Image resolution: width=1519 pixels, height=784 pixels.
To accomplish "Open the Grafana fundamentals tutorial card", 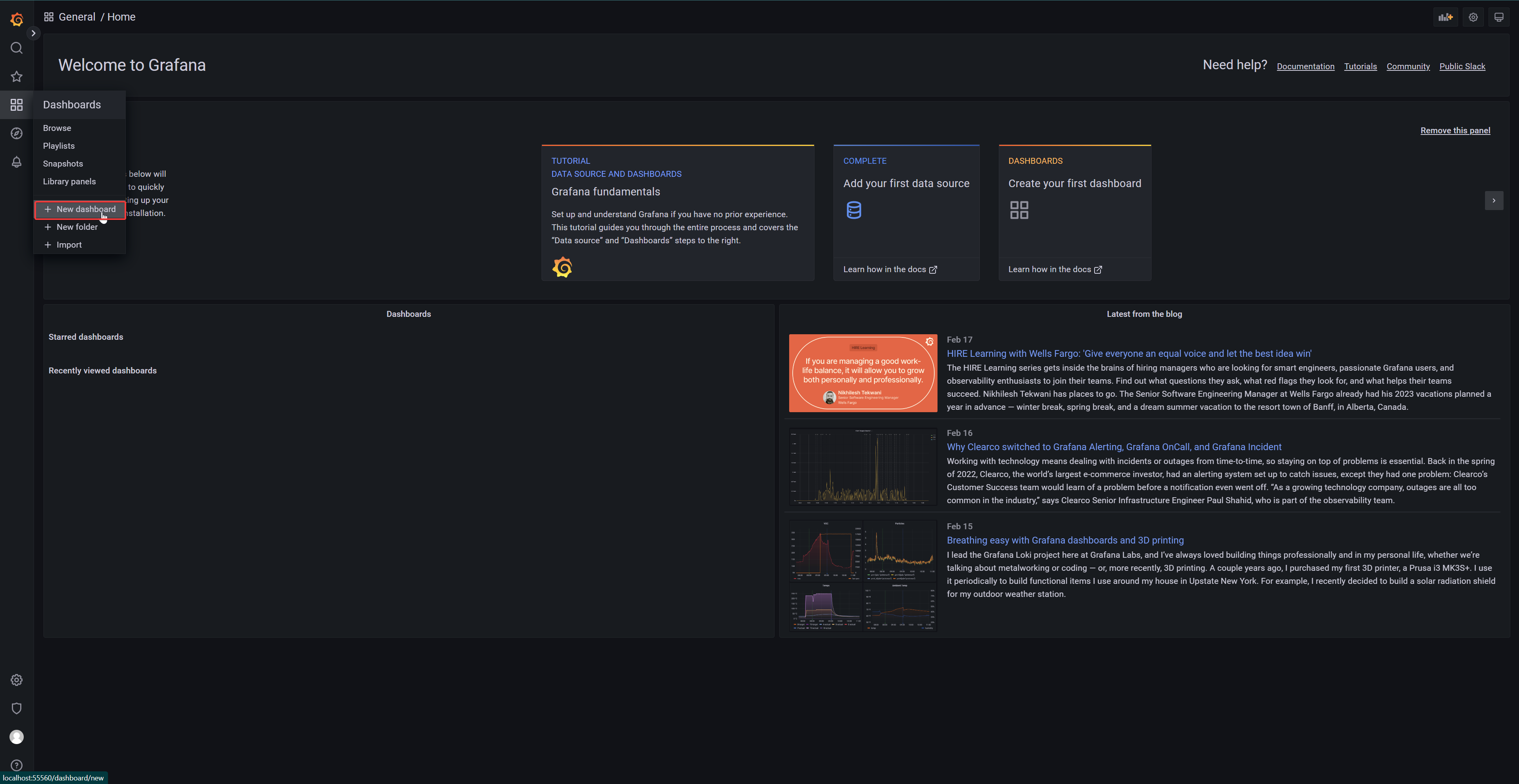I will (678, 213).
